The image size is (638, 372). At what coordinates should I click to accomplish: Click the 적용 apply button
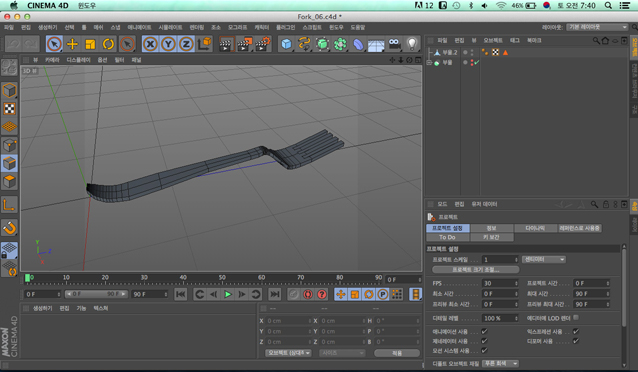click(397, 353)
